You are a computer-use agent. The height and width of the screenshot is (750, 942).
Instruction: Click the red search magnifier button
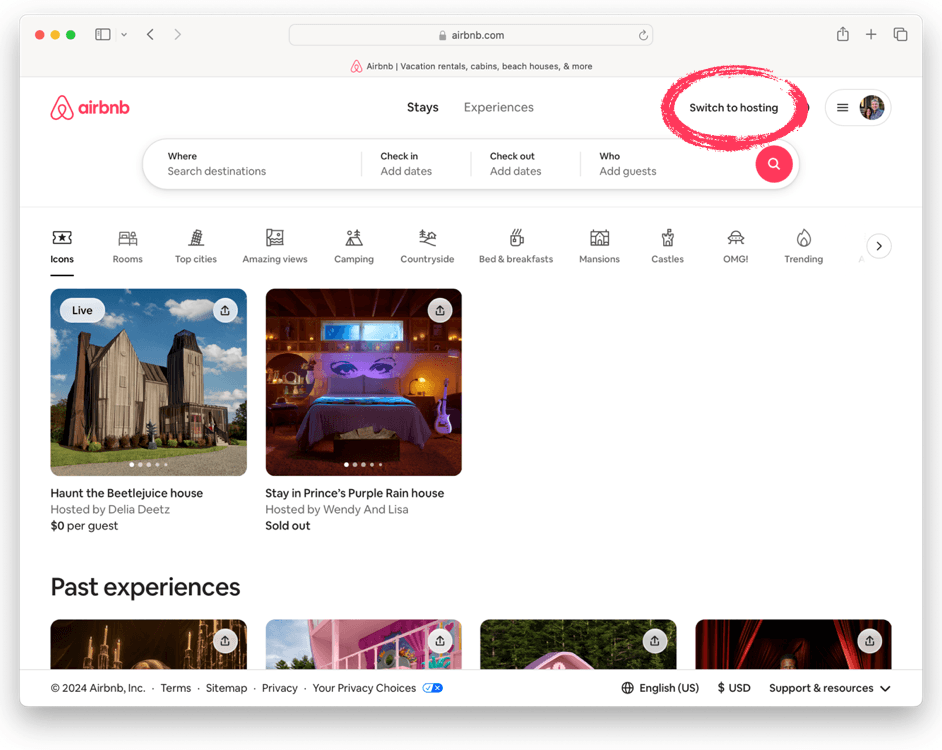pos(774,164)
